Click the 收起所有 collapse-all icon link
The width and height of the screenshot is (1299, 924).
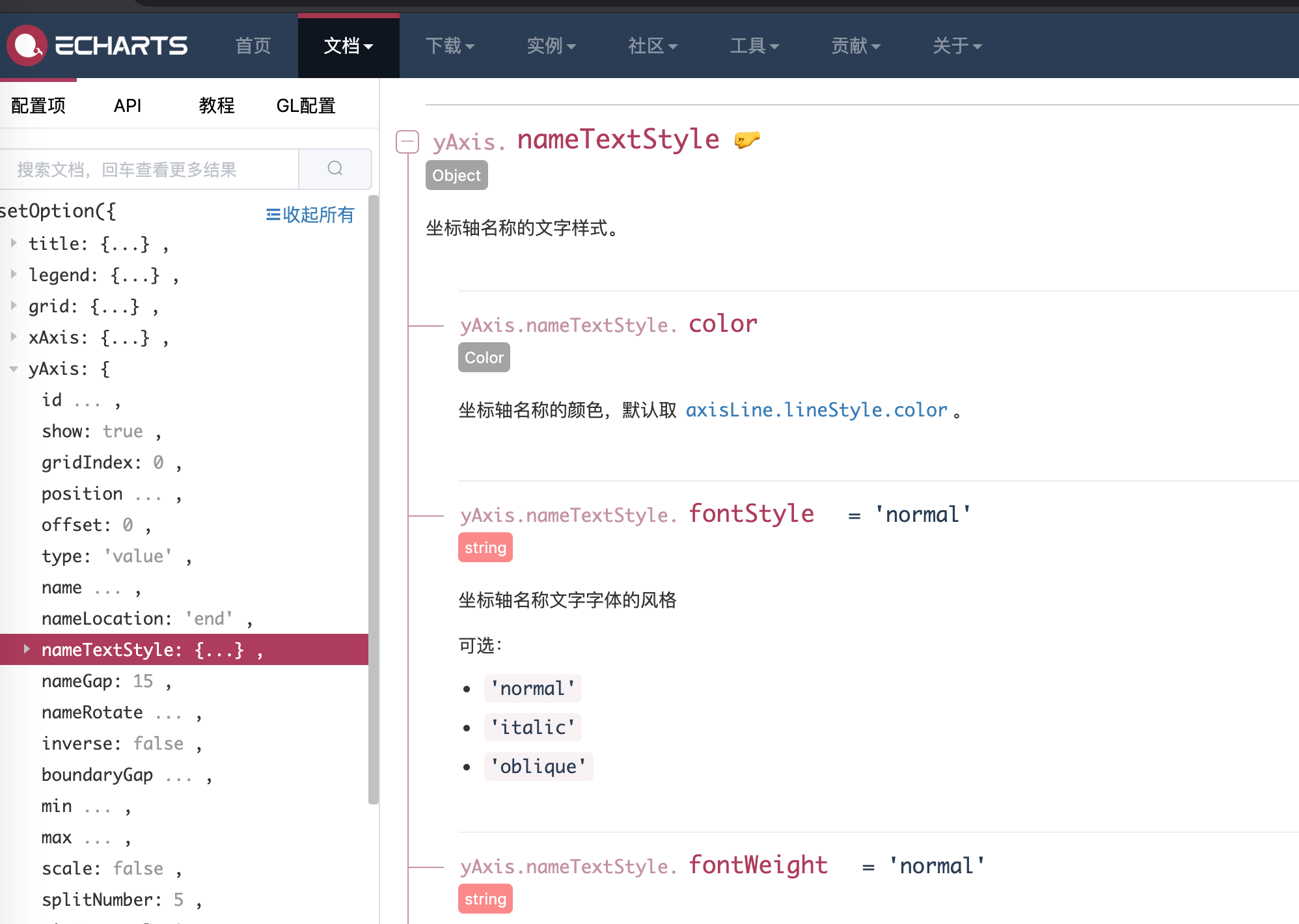(310, 215)
